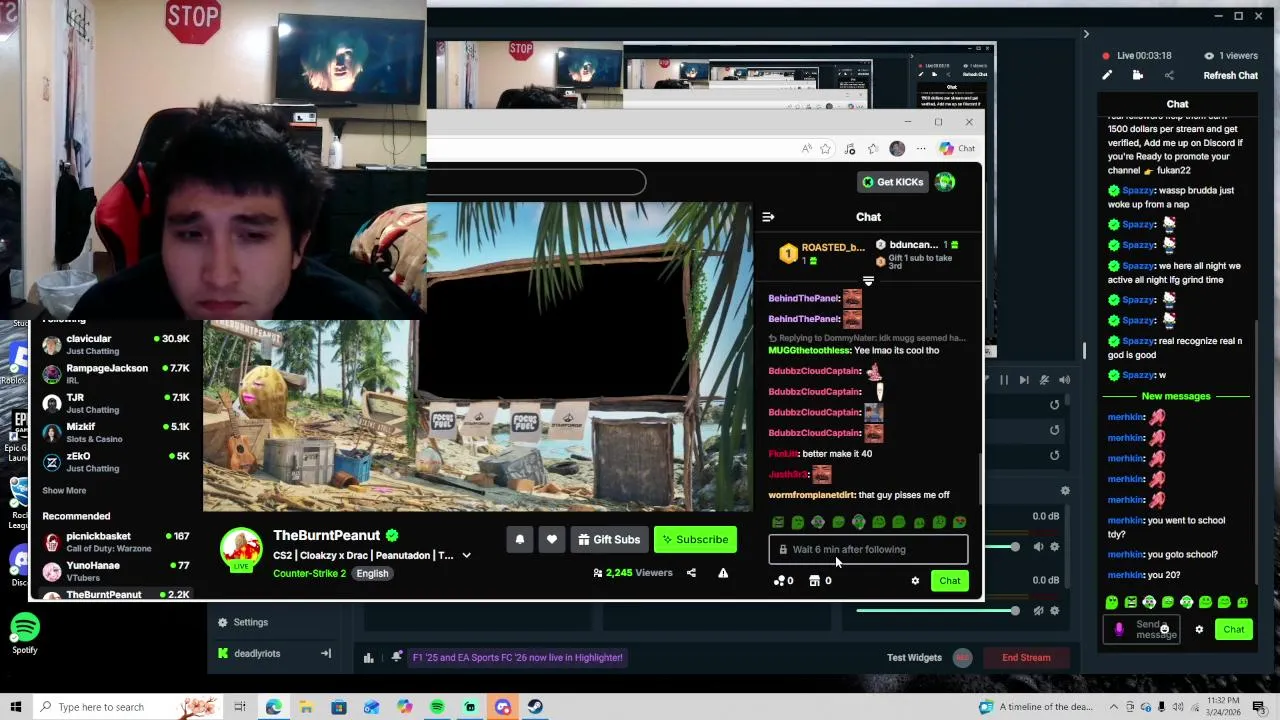Open RampageJackson channel in sidebar
Image resolution: width=1280 pixels, height=720 pixels.
(x=115, y=374)
